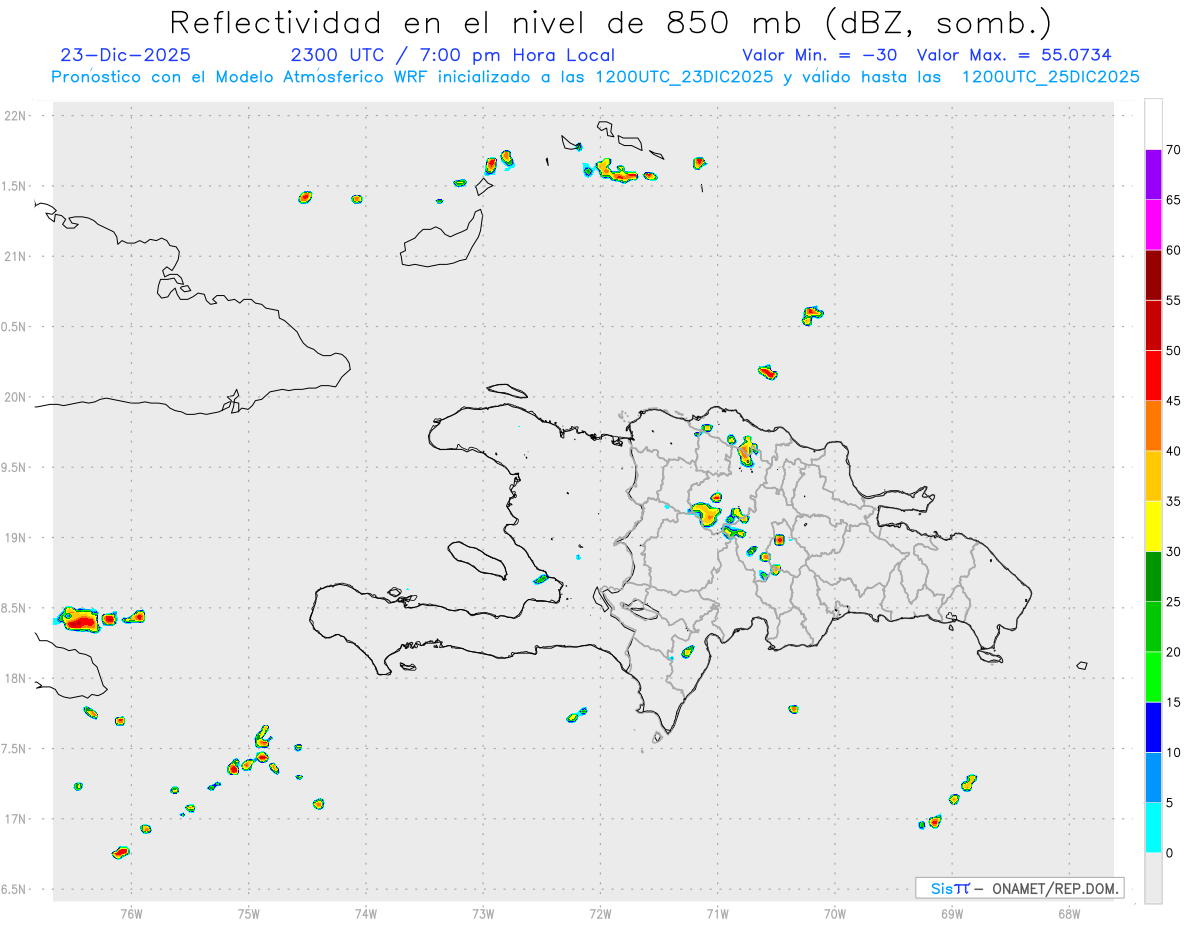Click the 'SisTT – ONAMET/REP.DOM.' credit box
The width and height of the screenshot is (1200, 927).
(x=1020, y=888)
